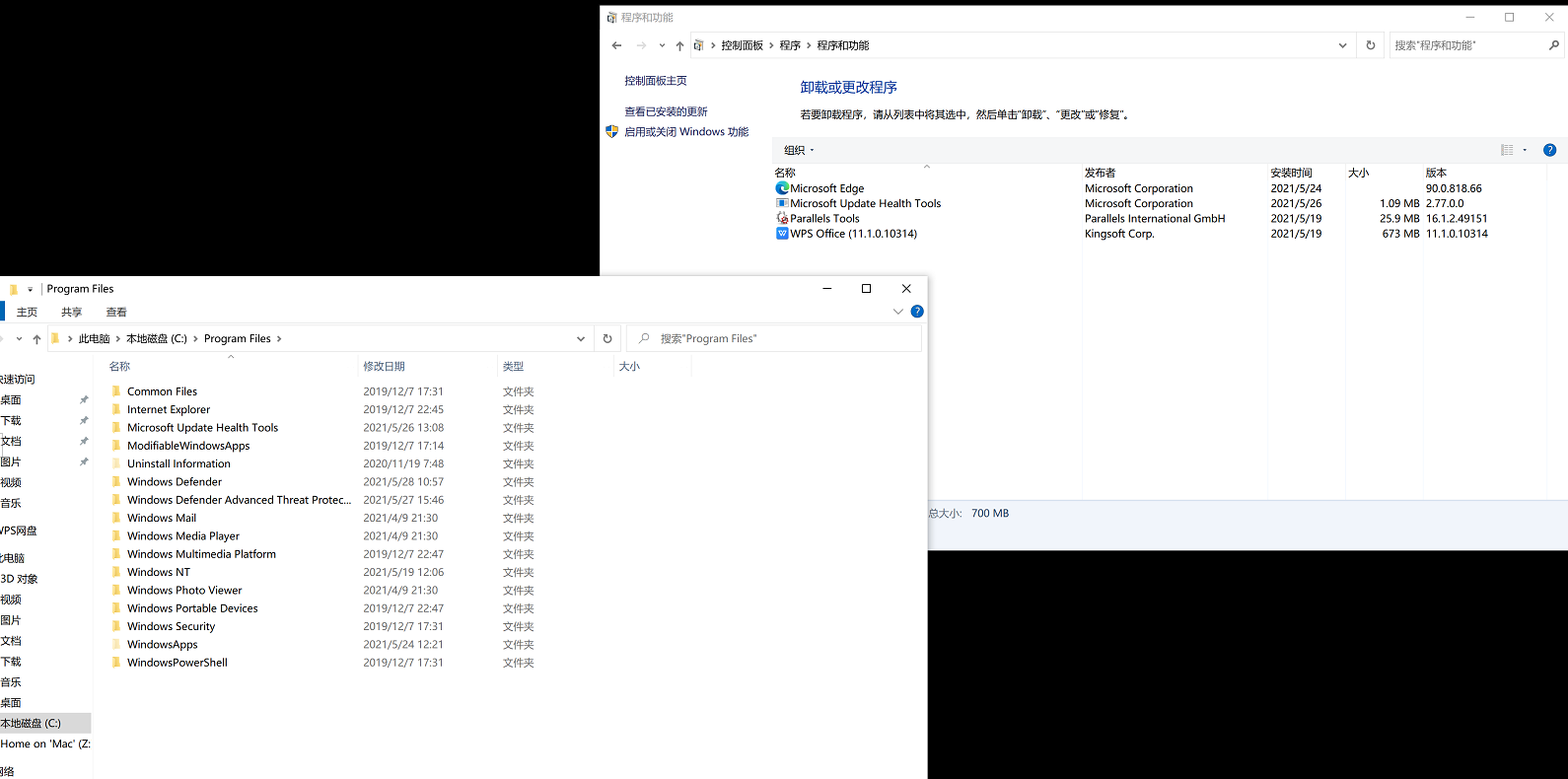This screenshot has width=1568, height=779.
Task: Select the WindowsPowerShell folder
Action: pyautogui.click(x=178, y=663)
